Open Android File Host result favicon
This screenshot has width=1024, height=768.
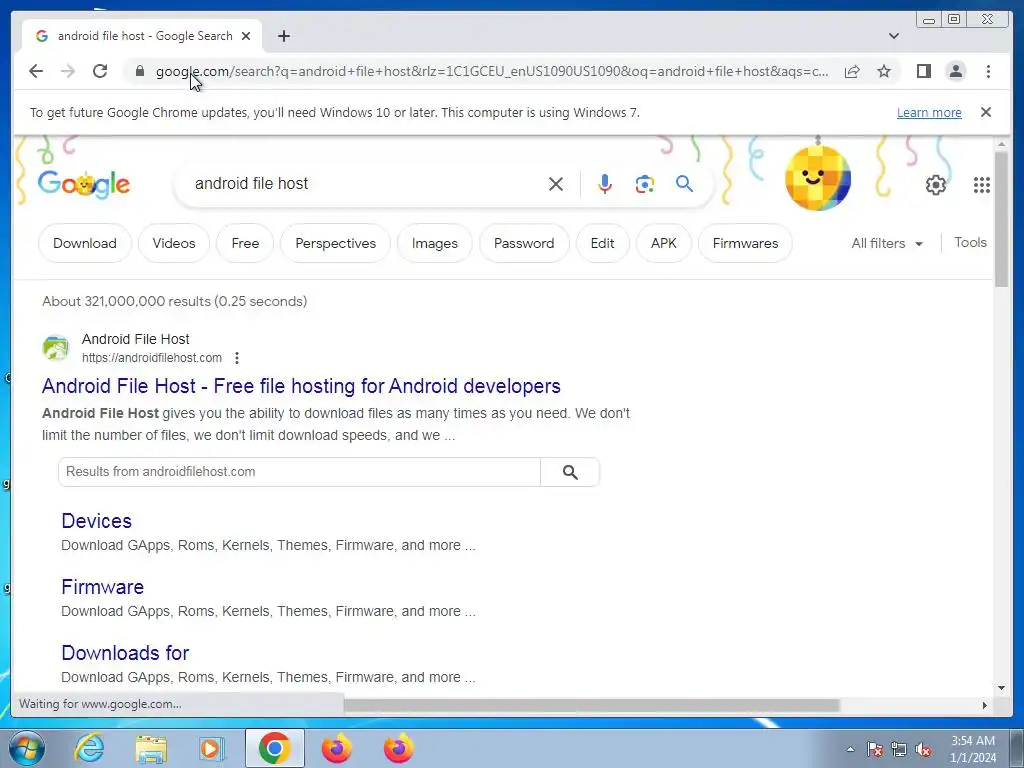click(56, 347)
